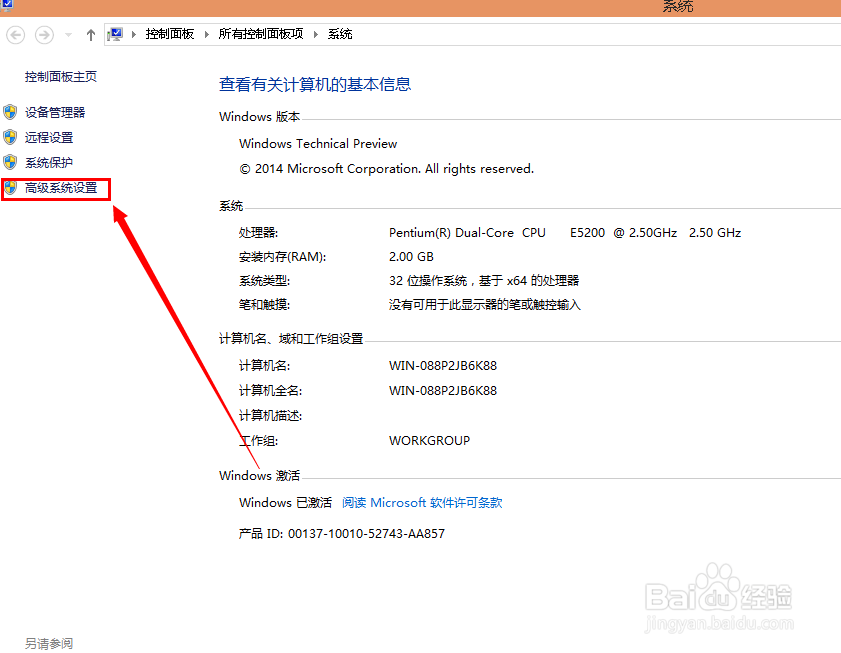Click the 2.00 GB memory value
This screenshot has height=653, width=841.
tap(411, 256)
